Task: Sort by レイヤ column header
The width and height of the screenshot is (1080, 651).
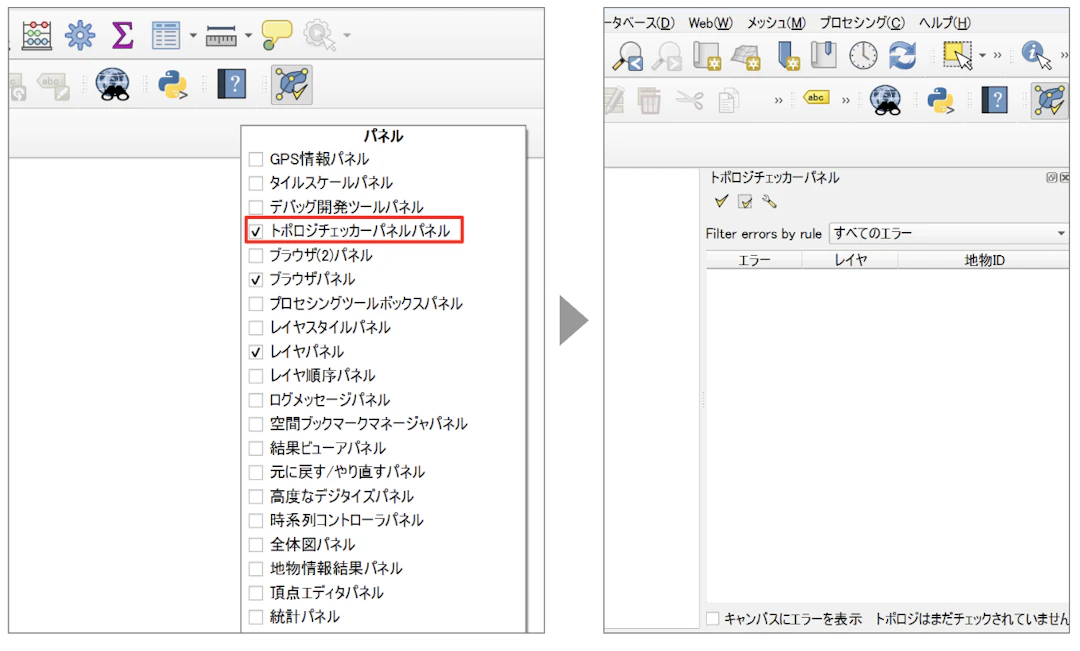Action: [851, 260]
